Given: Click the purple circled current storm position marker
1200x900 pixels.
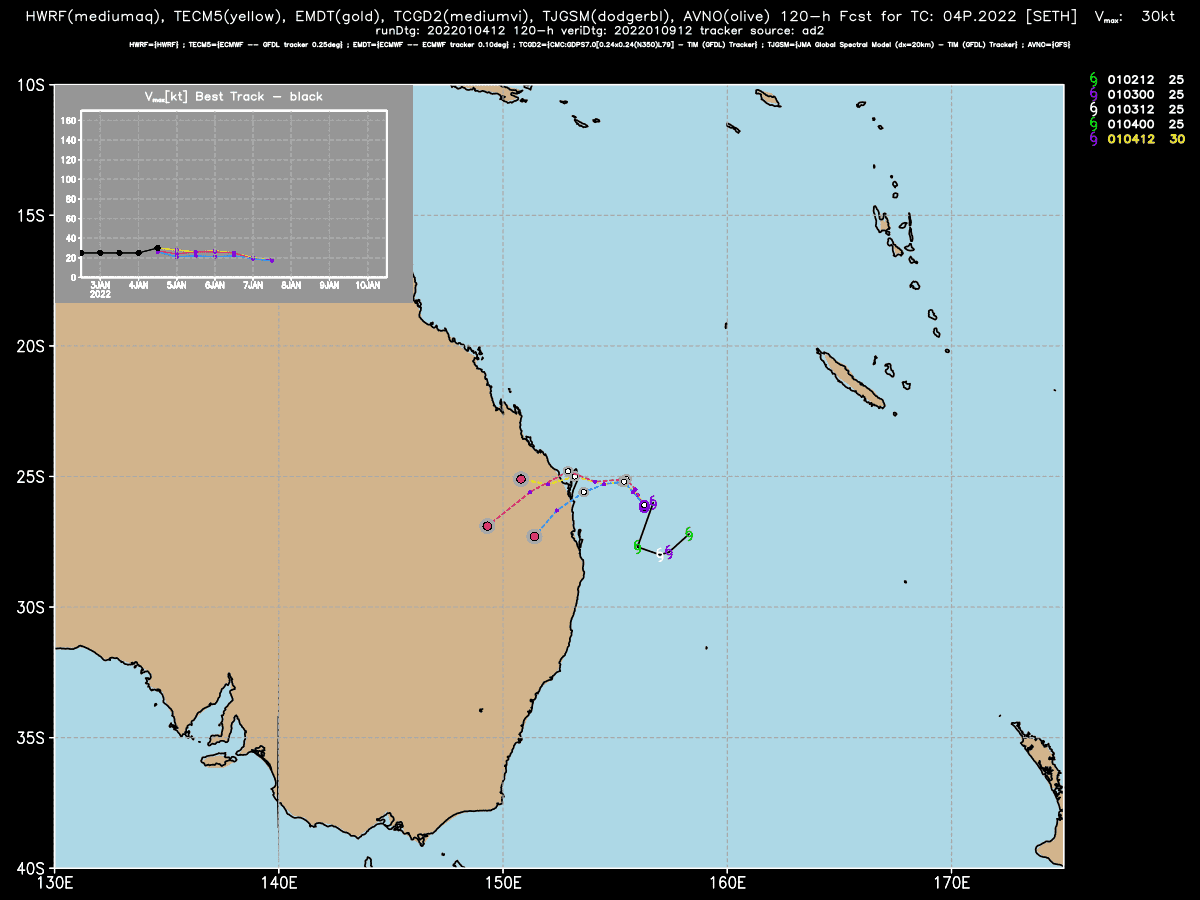Looking at the screenshot, I should click(645, 506).
